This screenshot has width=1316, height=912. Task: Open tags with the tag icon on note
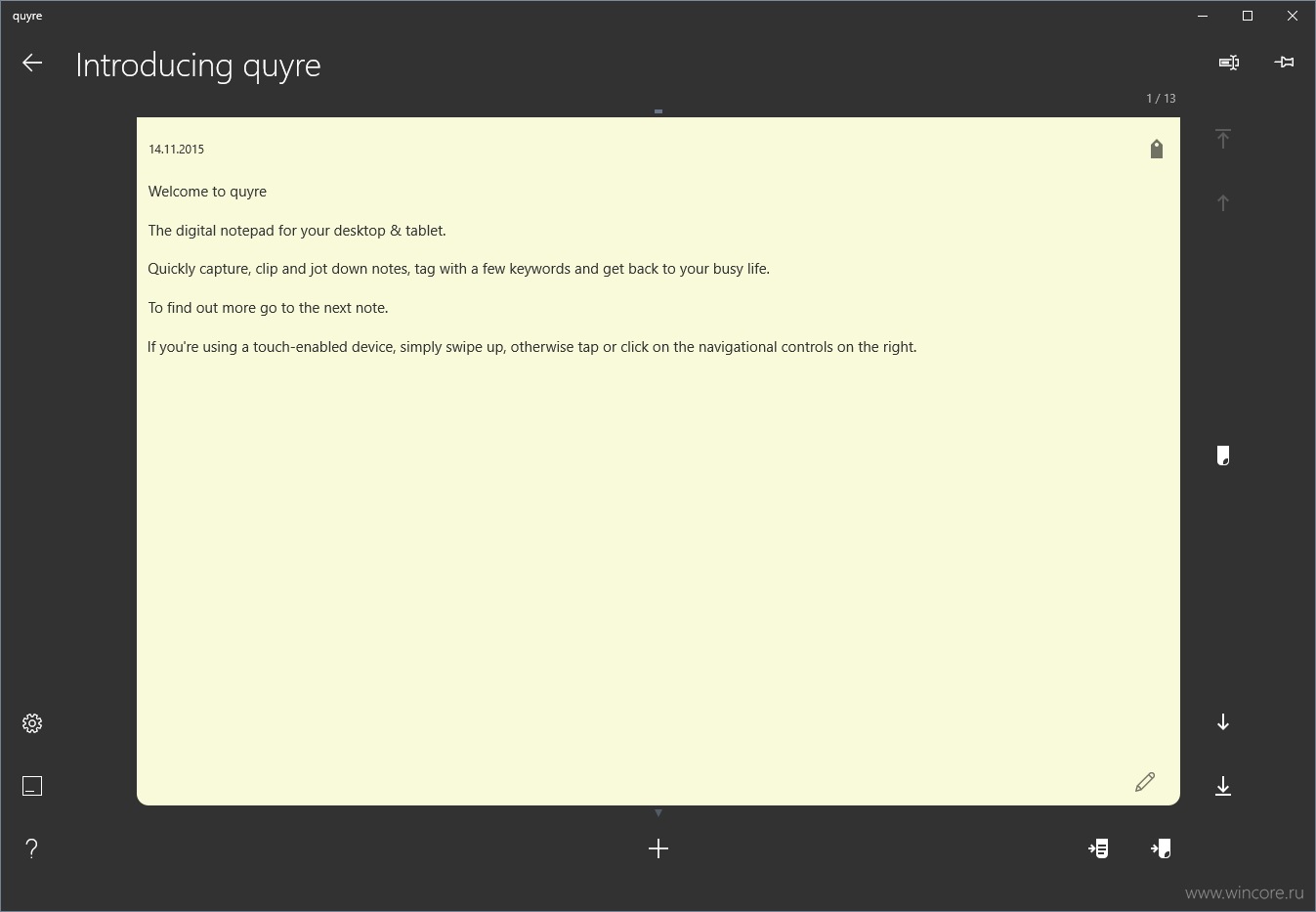[x=1157, y=149]
